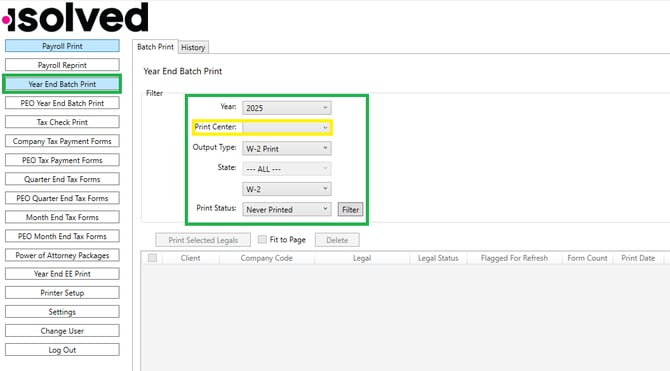
Task: Go to Tax Check Print
Action: pyautogui.click(x=62, y=122)
